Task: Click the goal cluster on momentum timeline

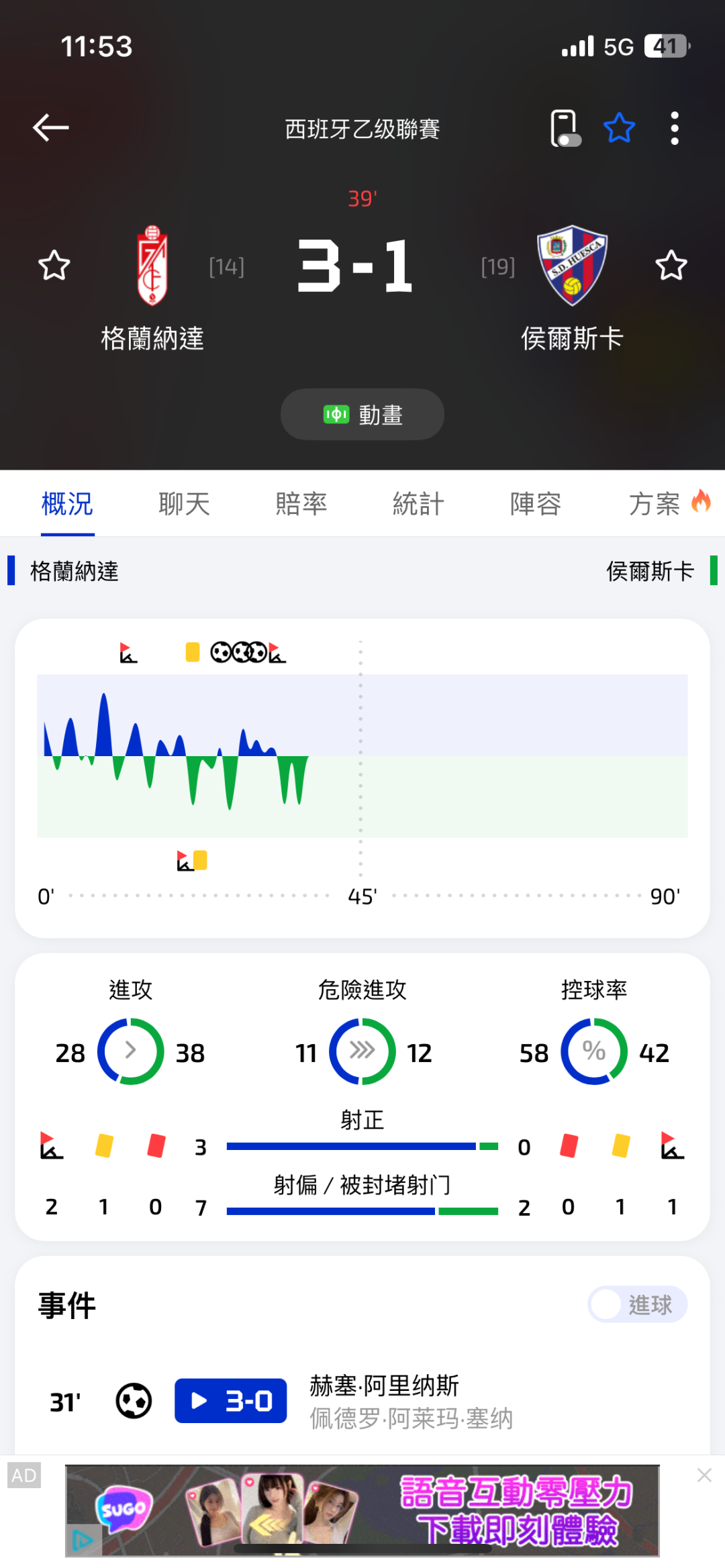Action: point(239,652)
